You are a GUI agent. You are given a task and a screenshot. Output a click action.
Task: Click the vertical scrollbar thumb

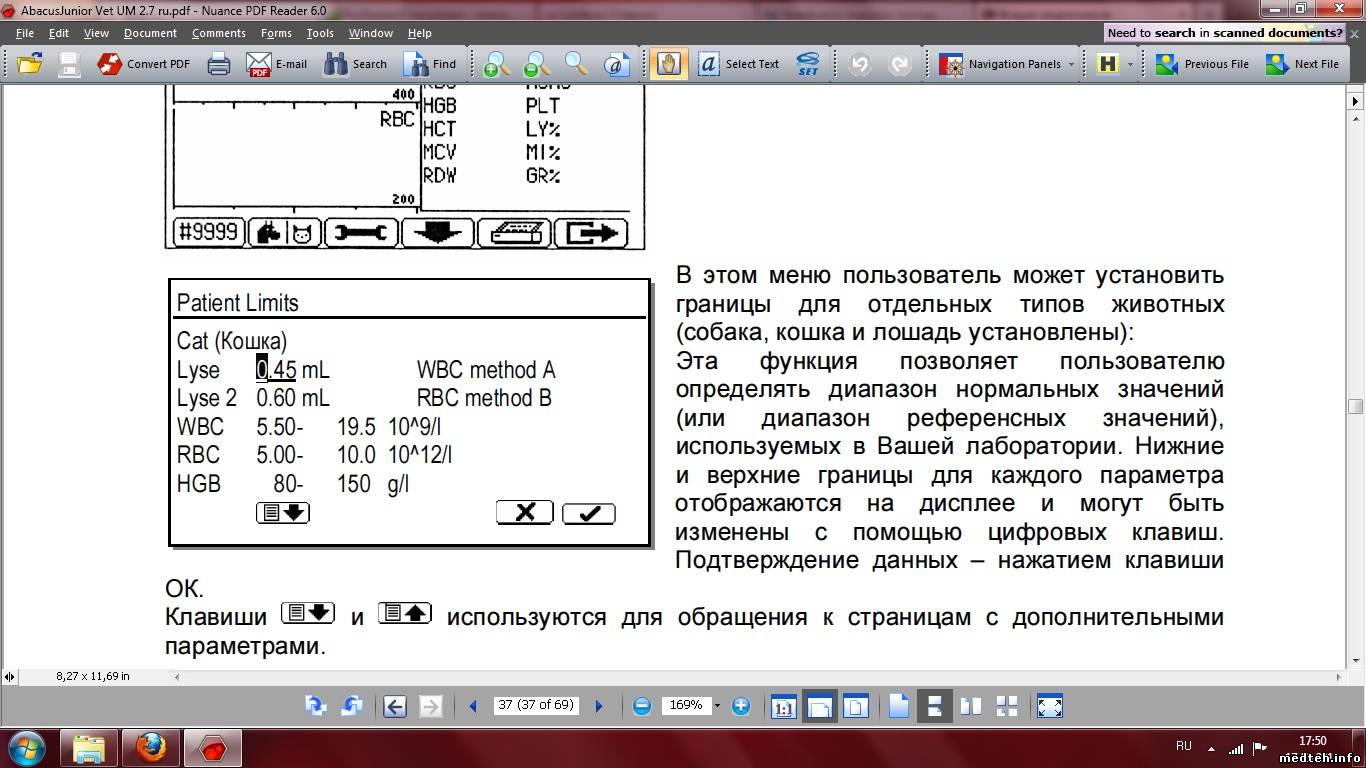1356,406
